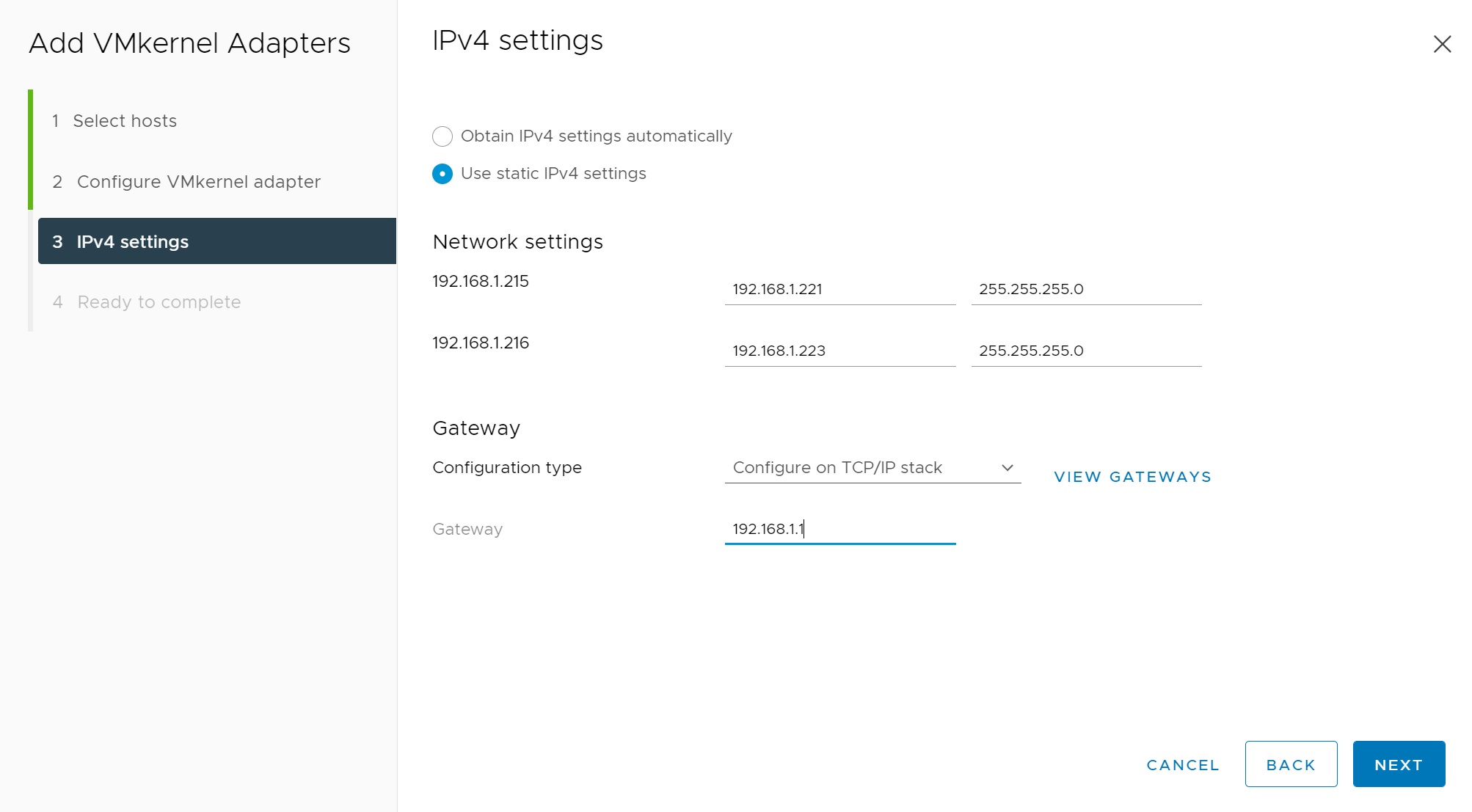The width and height of the screenshot is (1472, 812).
Task: Click the Use static IPv4 settings label
Action: pos(553,174)
